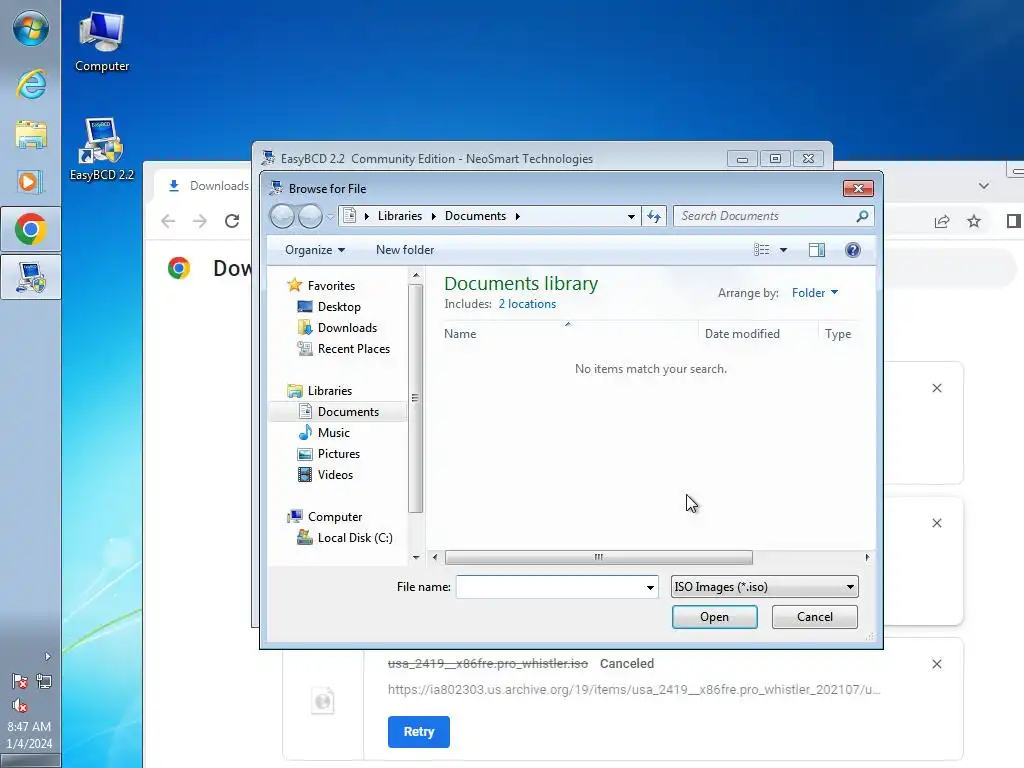This screenshot has width=1024, height=768.
Task: Select the EasyBCD 2.2 desktop shortcut
Action: 102,149
